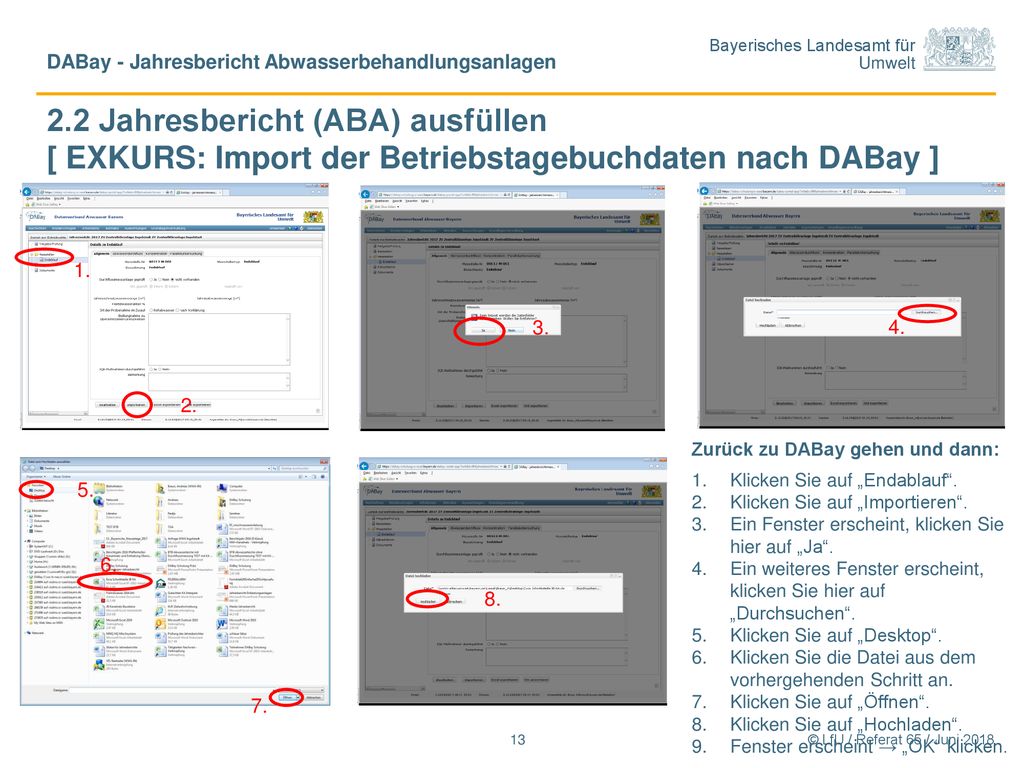Viewport: 1024px width, 768px height.
Task: Open the Datei menu in top-left browser screenshot
Action: click(29, 199)
